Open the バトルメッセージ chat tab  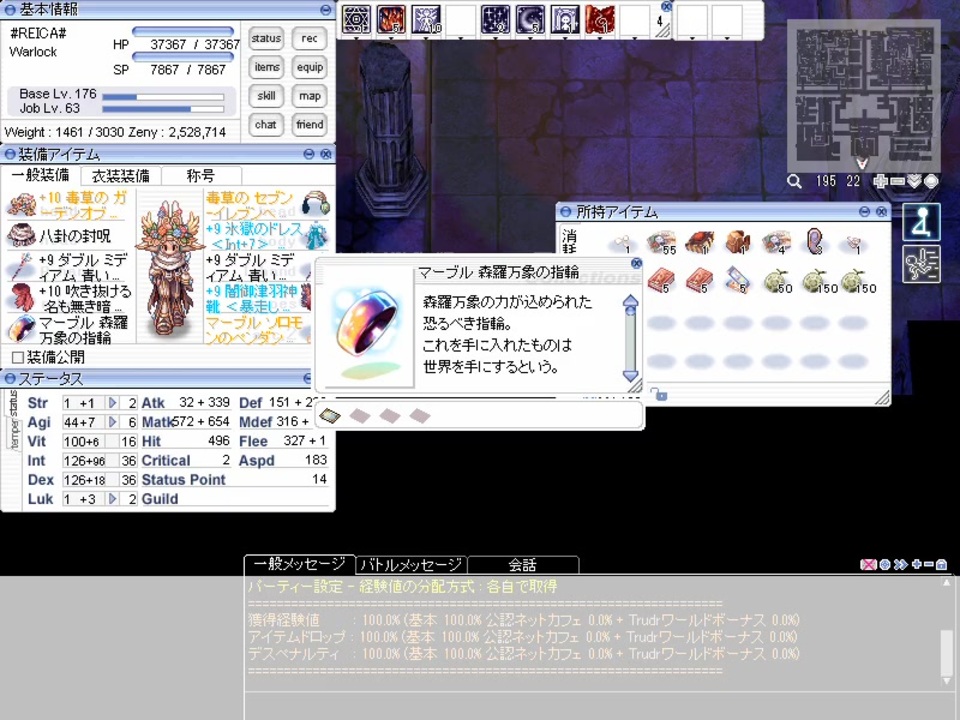tap(411, 564)
